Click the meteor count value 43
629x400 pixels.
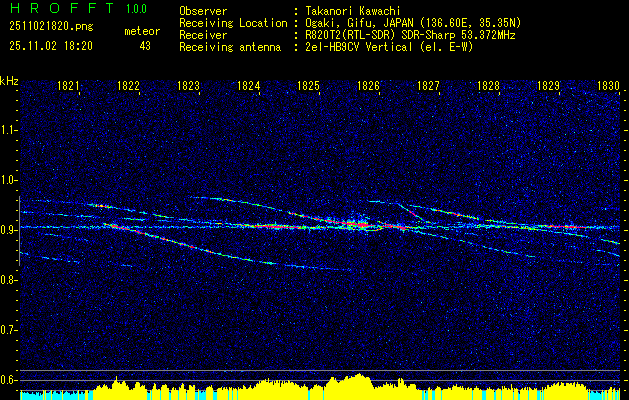click(x=145, y=46)
